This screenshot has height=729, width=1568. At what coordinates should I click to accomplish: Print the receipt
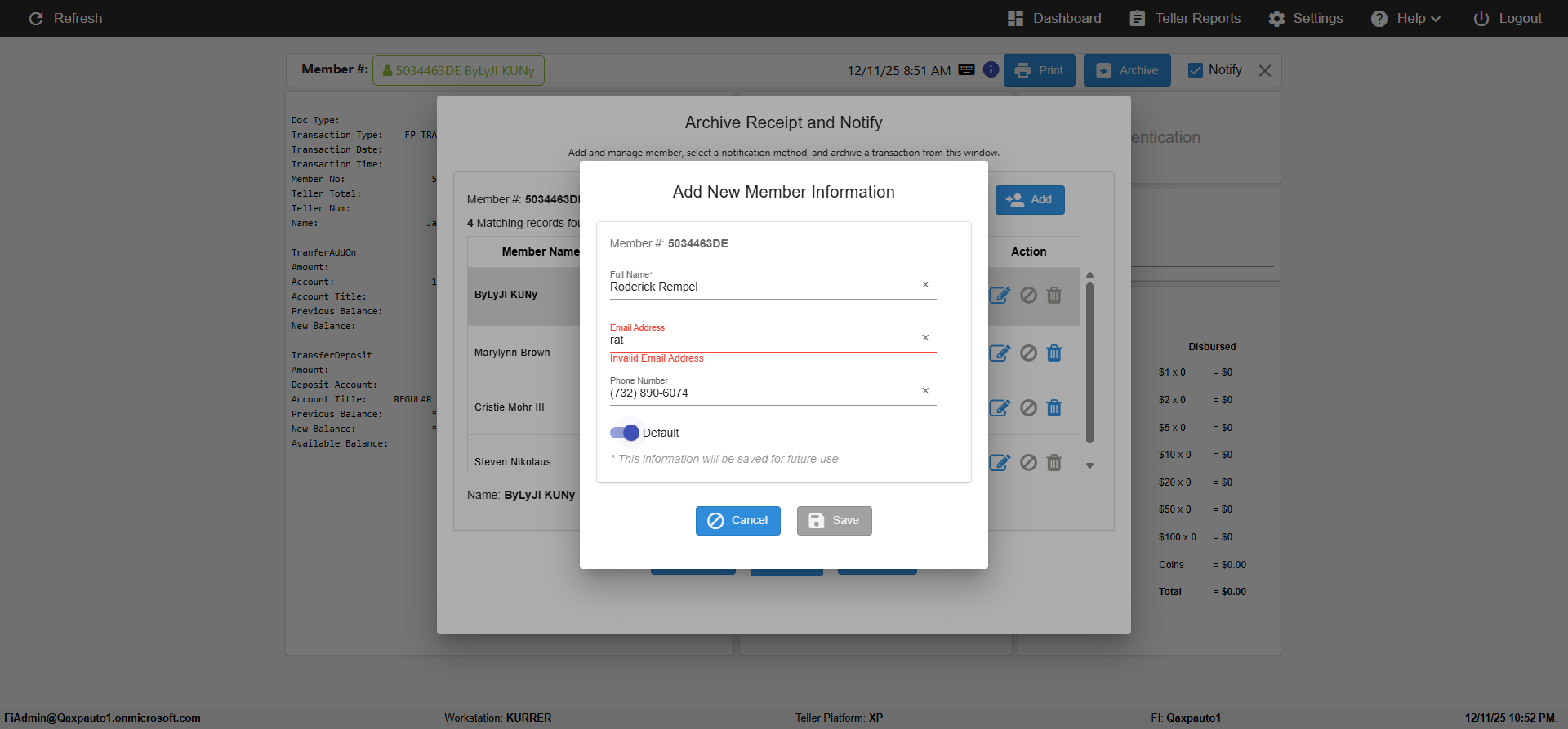click(1040, 70)
